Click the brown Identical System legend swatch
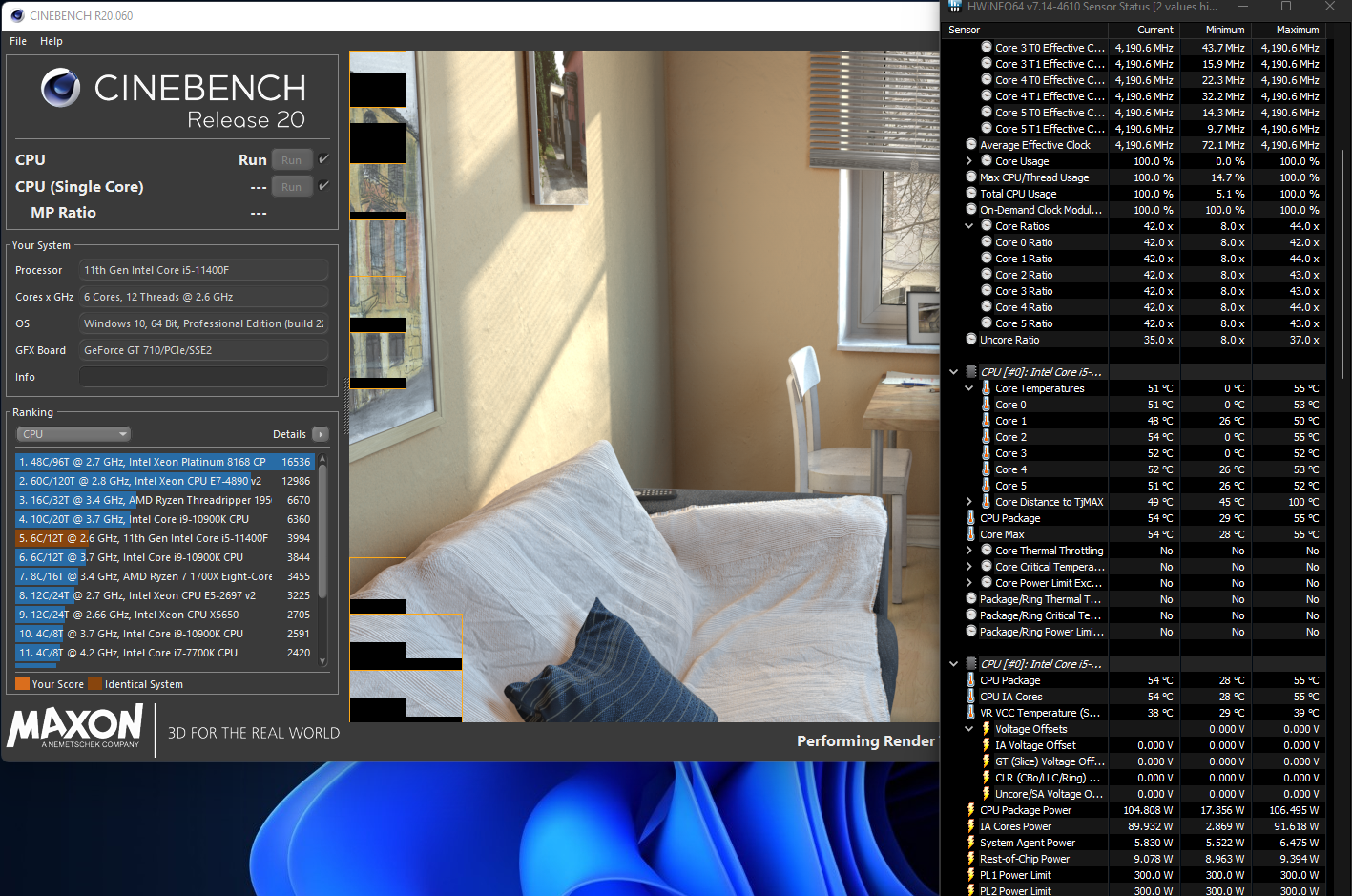Image resolution: width=1352 pixels, height=896 pixels. click(x=94, y=684)
